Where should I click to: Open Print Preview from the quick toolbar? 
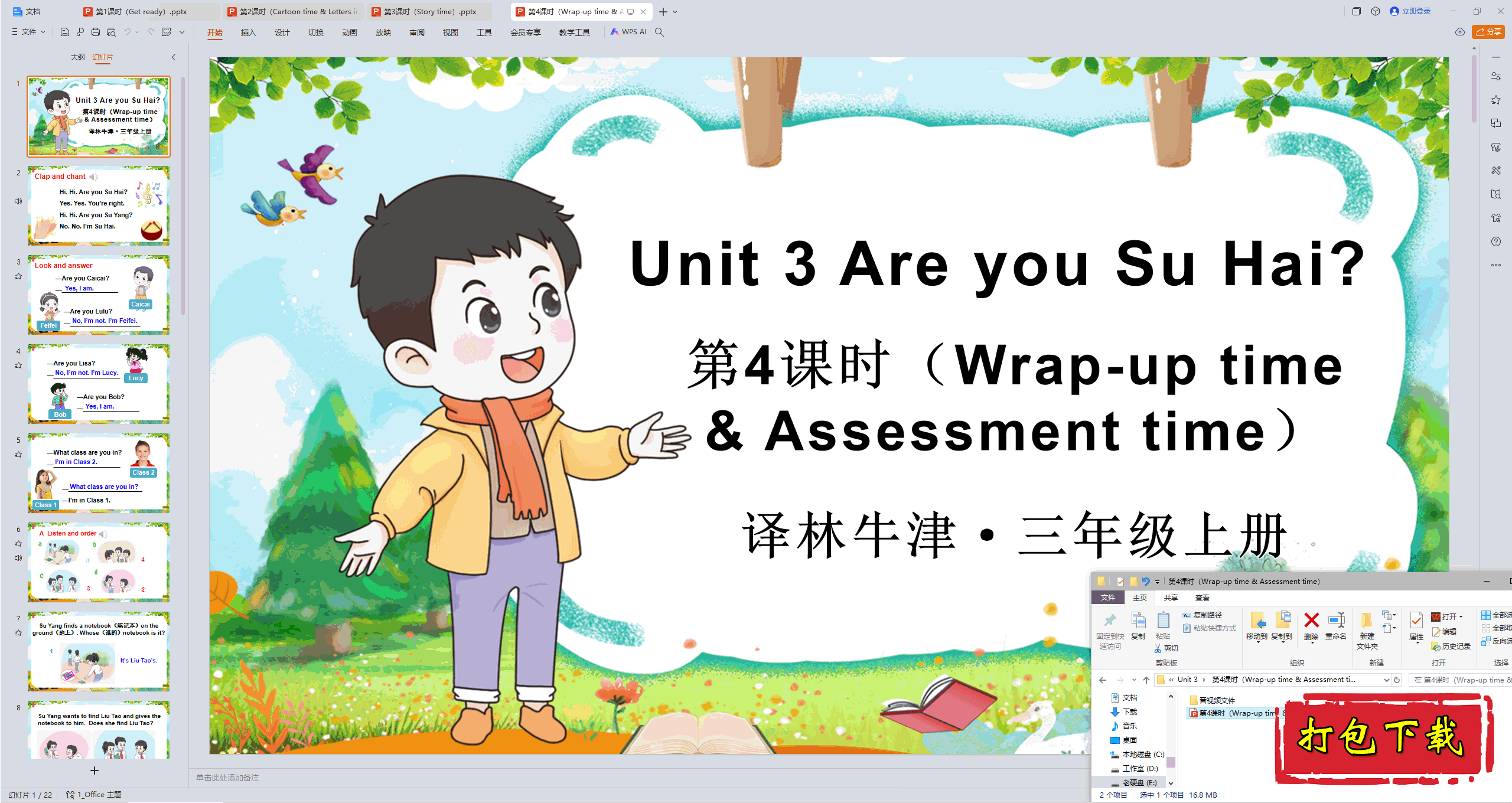tap(110, 32)
